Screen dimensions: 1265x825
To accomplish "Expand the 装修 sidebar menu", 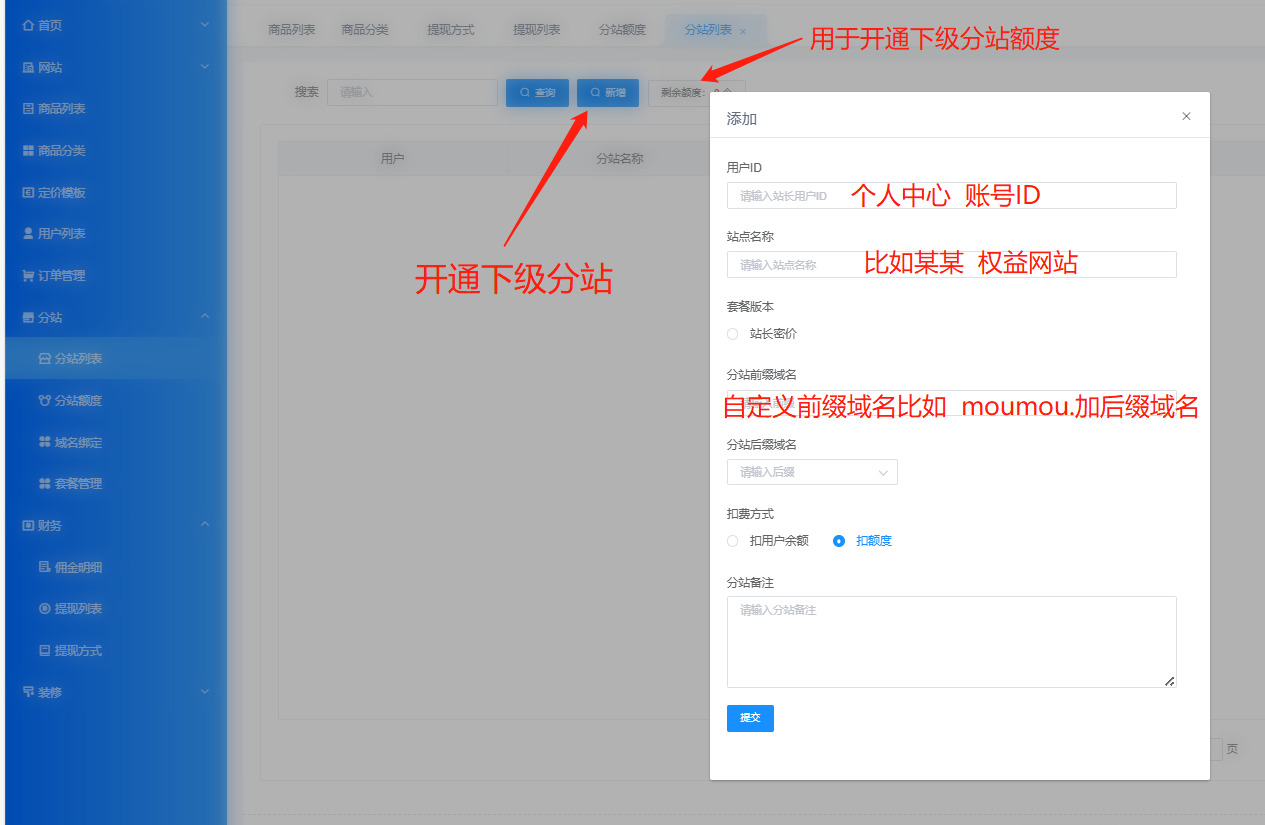I will pyautogui.click(x=205, y=692).
